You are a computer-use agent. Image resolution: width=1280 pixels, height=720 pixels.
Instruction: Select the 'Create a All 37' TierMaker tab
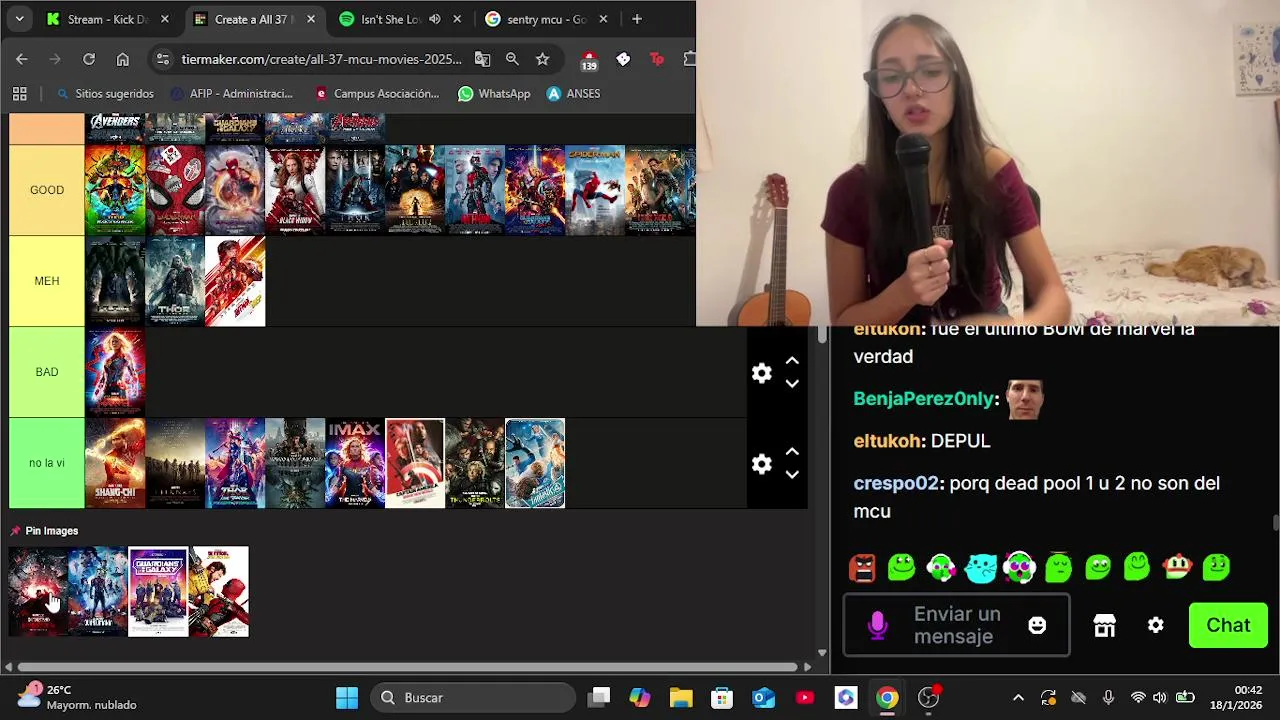254,19
